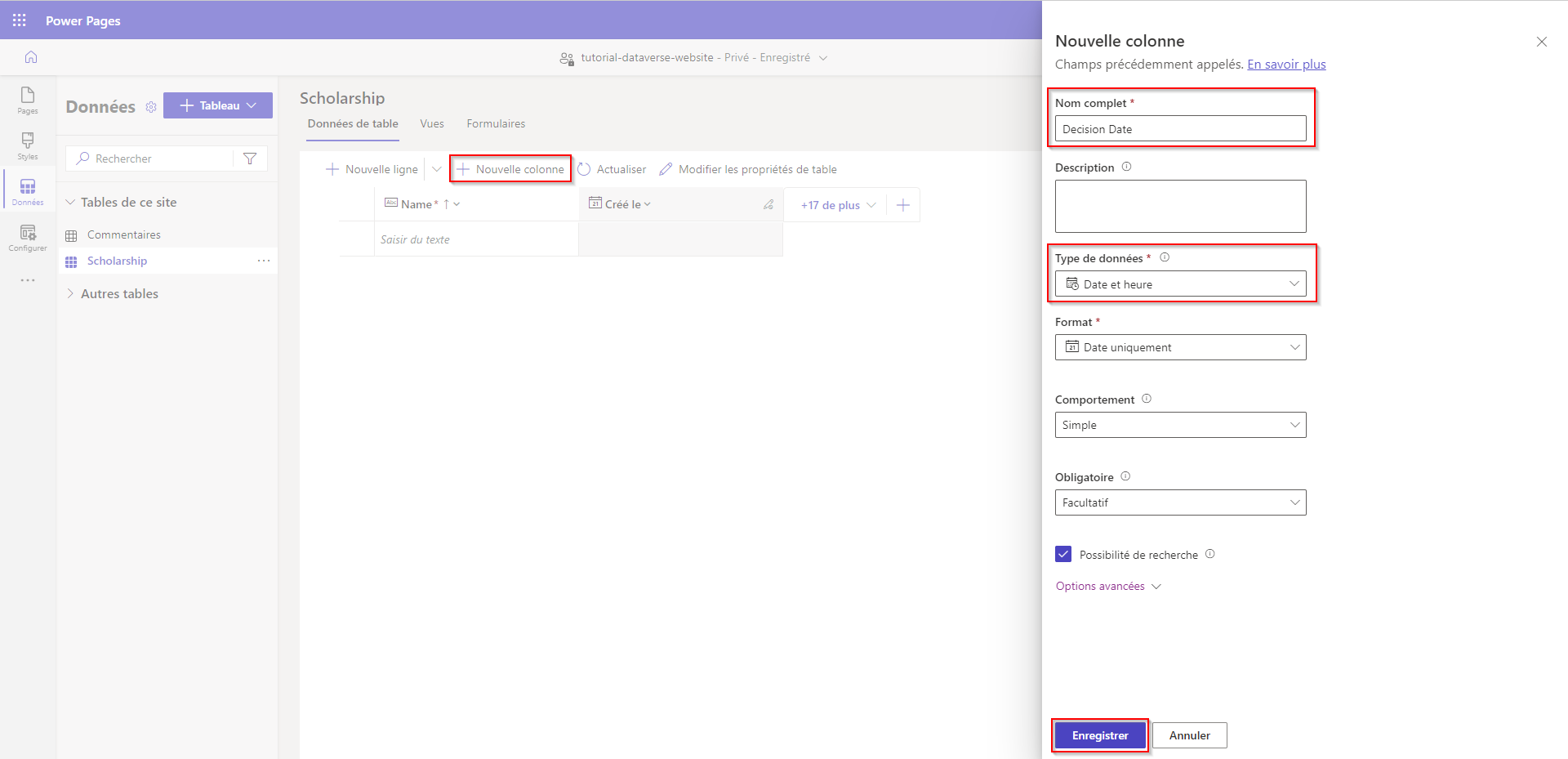
Task: Open the +17 de plus columns dropdown
Action: (x=839, y=205)
